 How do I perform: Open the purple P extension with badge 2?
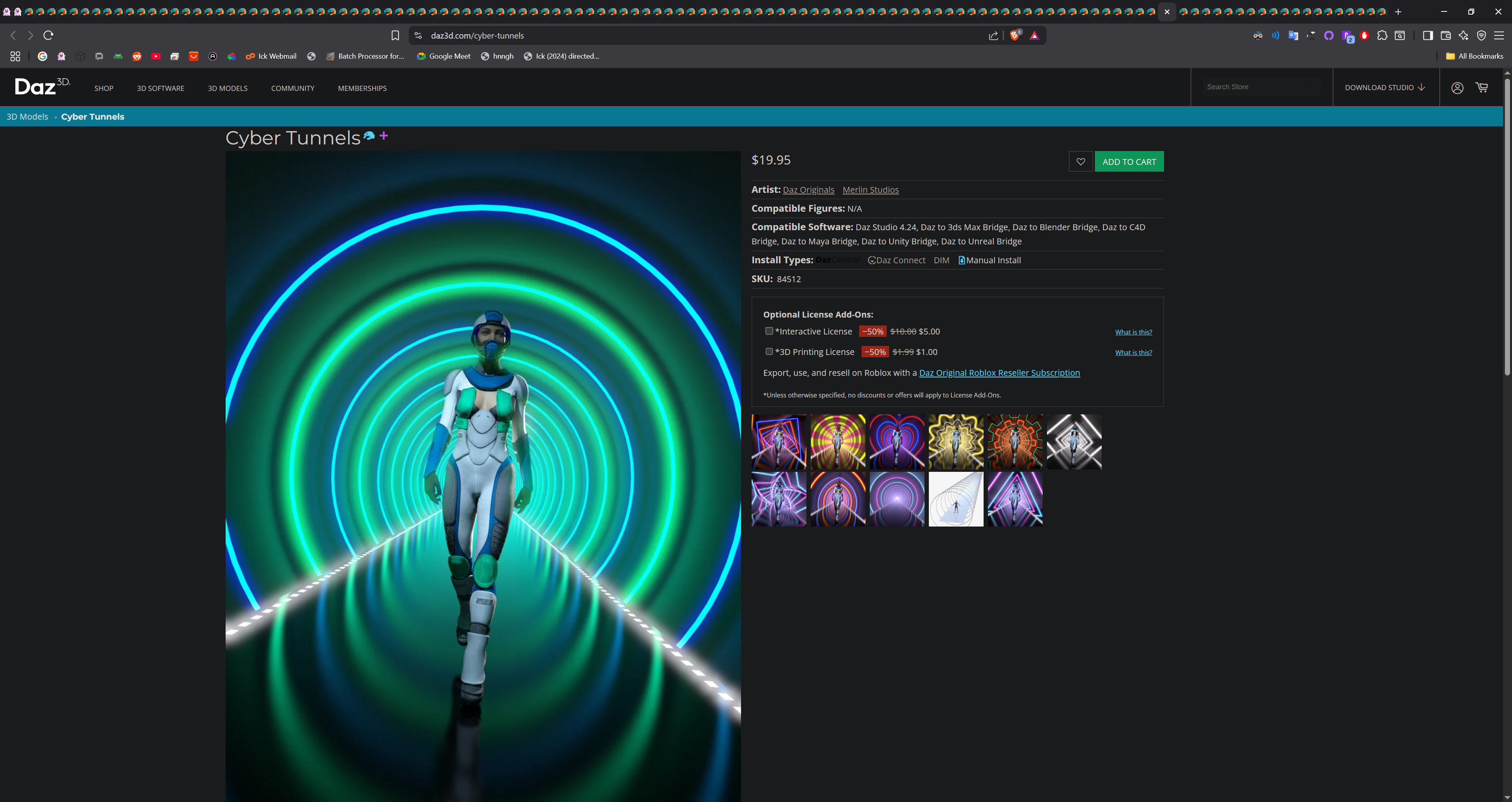tap(1347, 36)
